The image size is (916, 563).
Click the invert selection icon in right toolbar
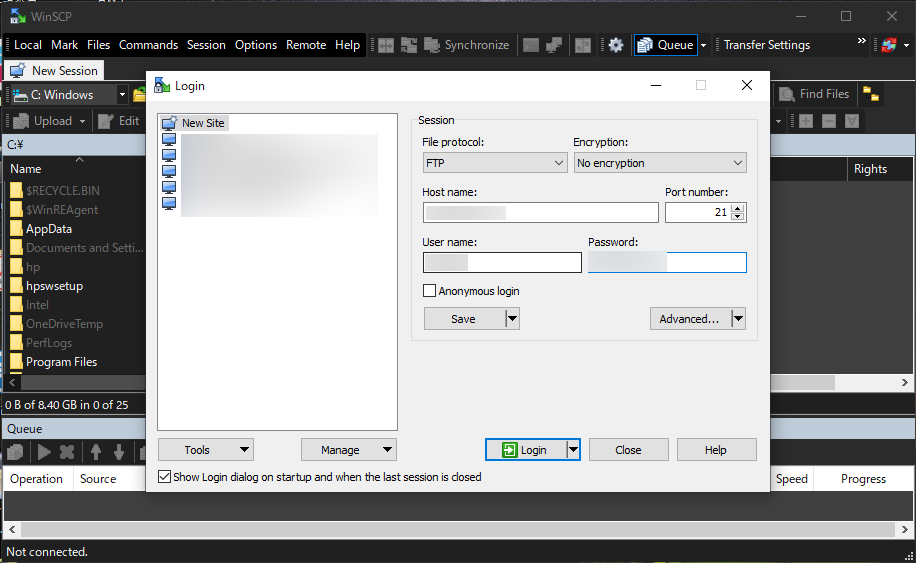[852, 121]
